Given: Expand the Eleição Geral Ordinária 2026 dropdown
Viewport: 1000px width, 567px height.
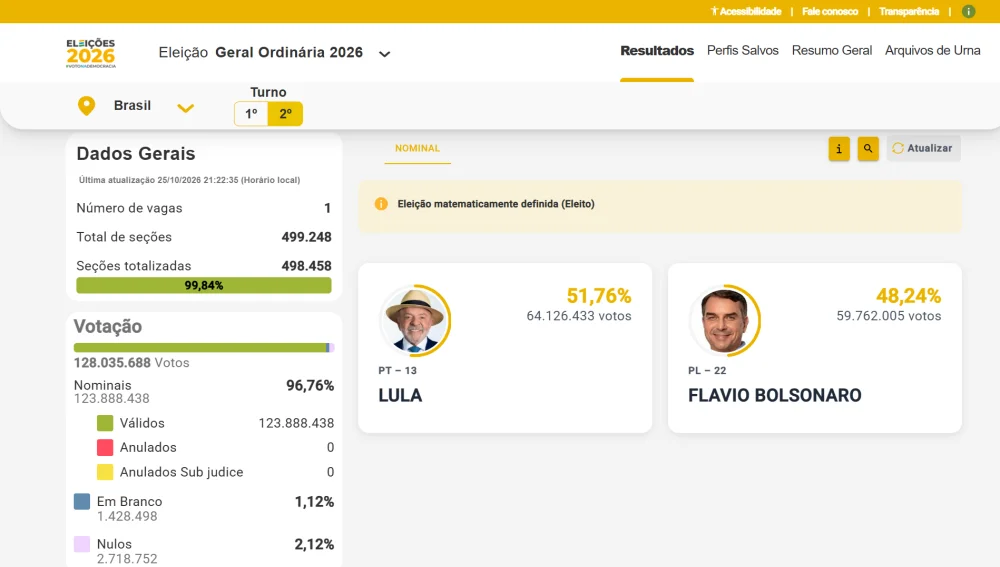Looking at the screenshot, I should [x=384, y=54].
